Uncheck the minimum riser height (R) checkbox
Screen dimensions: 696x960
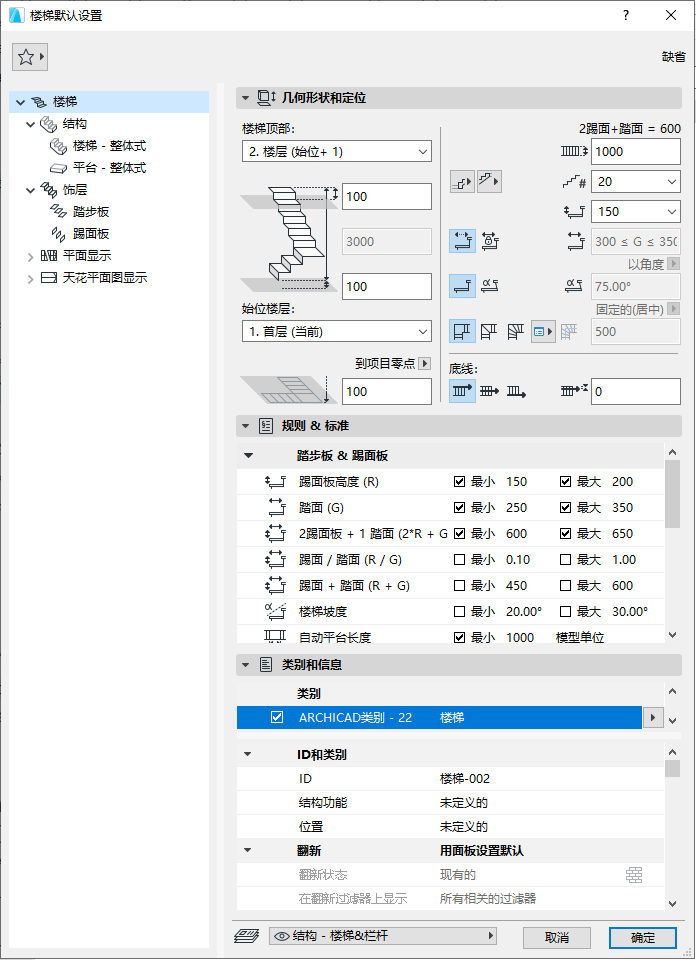pos(460,482)
